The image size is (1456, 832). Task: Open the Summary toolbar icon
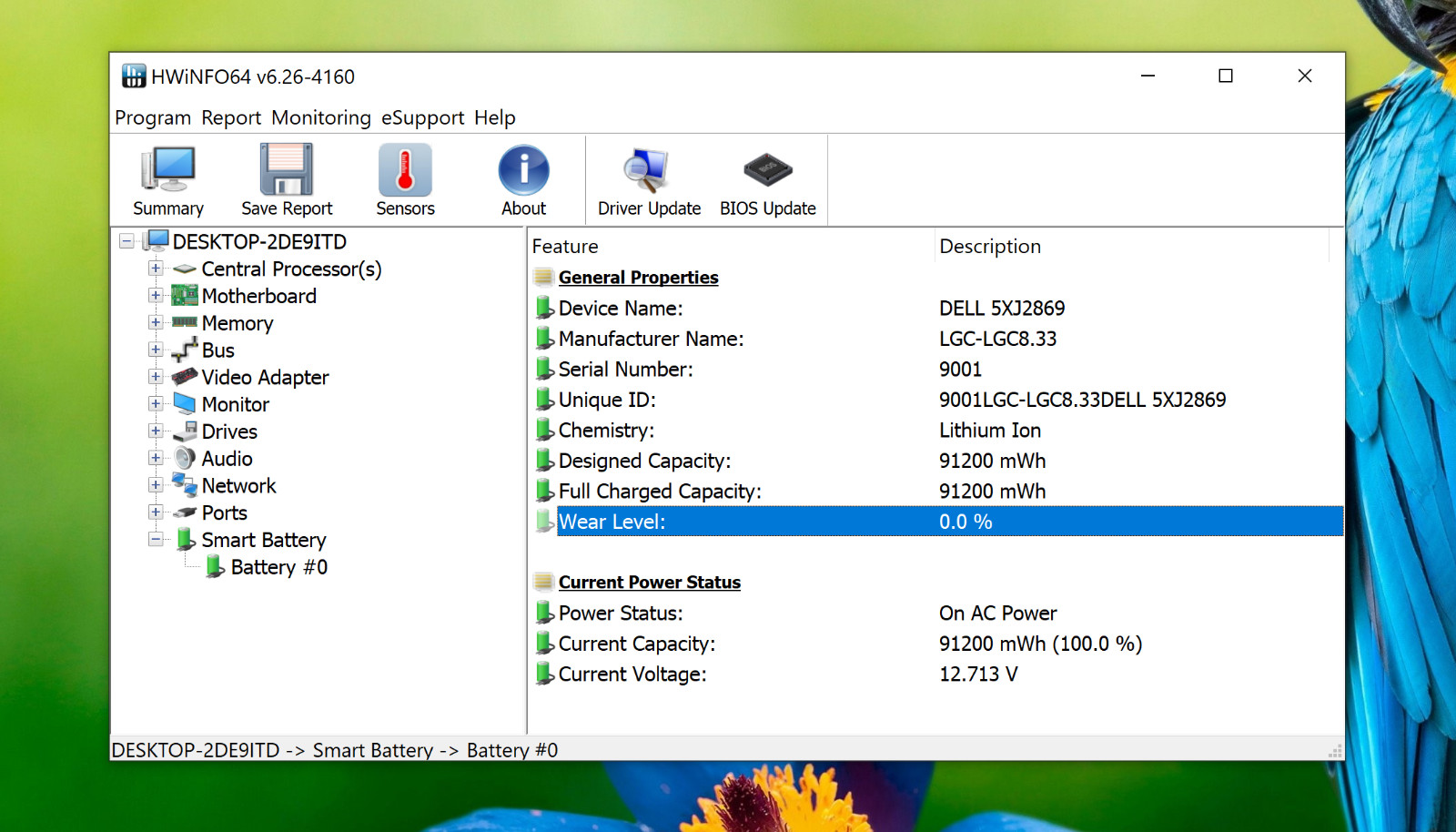[168, 169]
